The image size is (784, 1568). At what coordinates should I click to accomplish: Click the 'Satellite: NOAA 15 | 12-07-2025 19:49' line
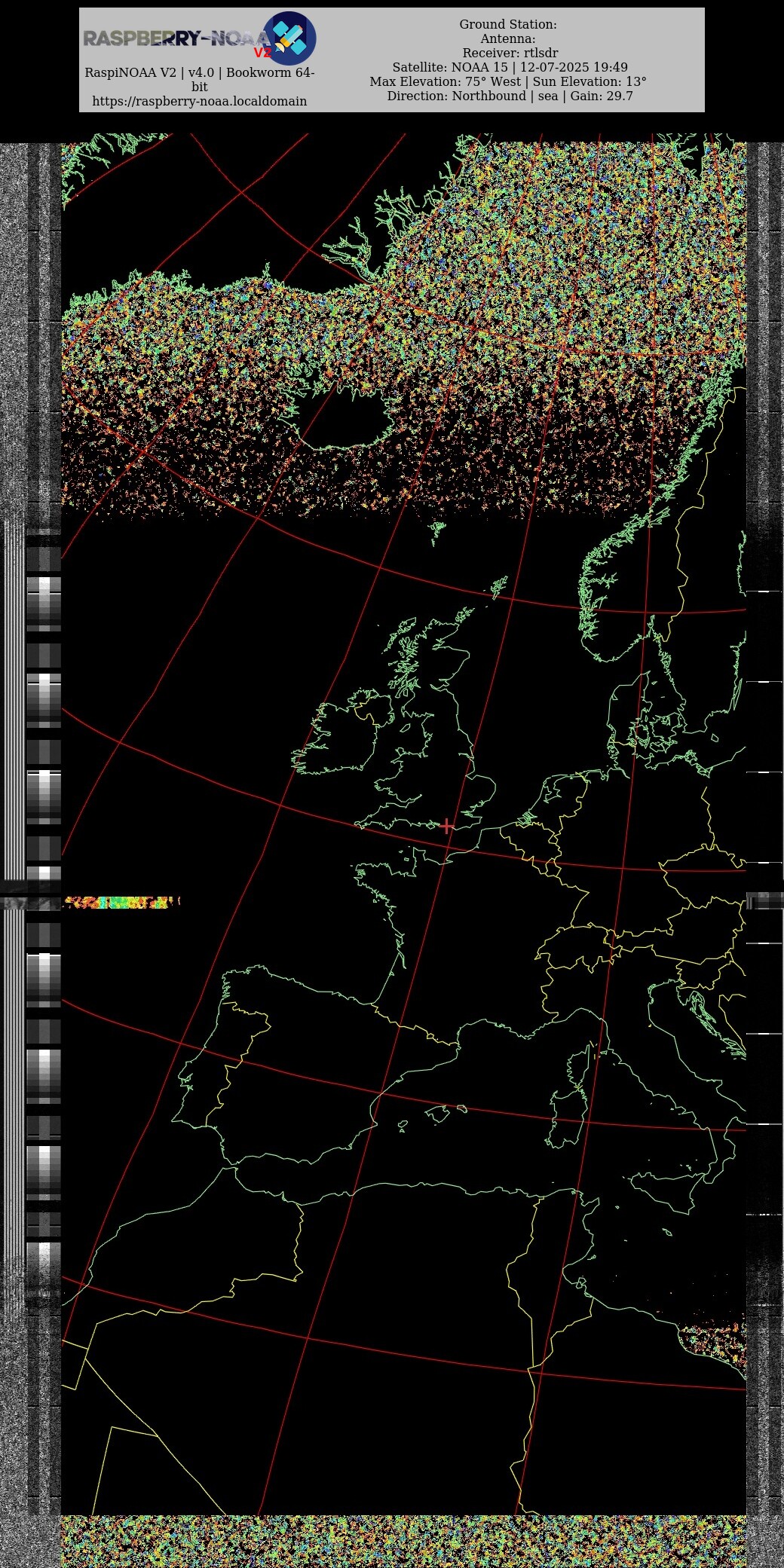(x=510, y=67)
